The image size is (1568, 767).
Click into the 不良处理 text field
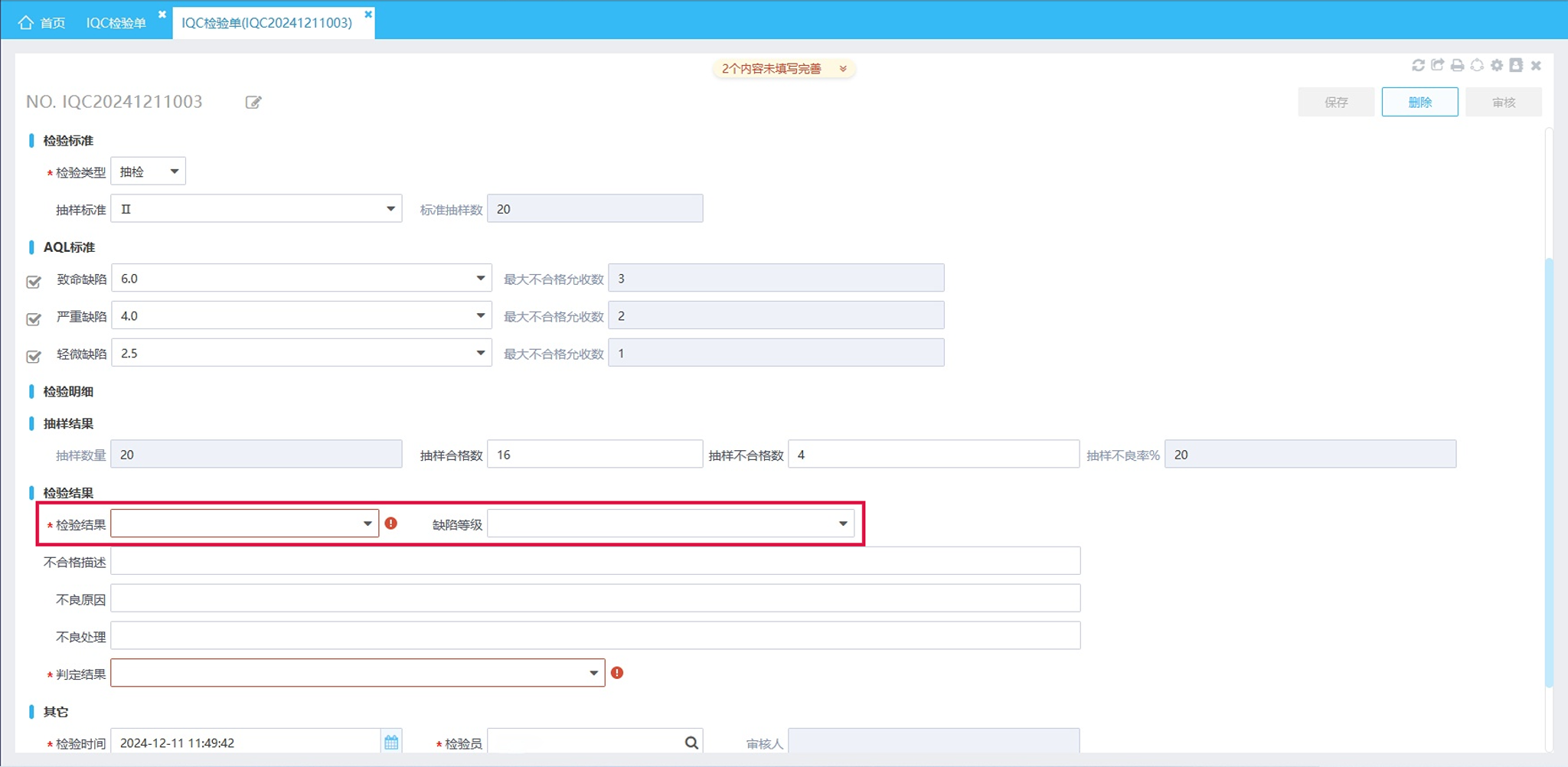pyautogui.click(x=596, y=636)
